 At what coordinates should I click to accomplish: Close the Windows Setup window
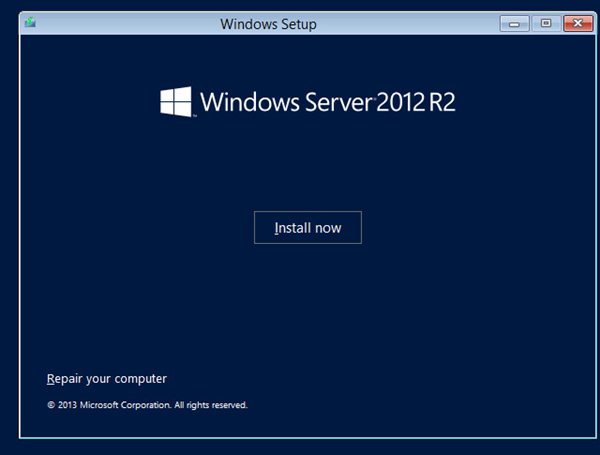pos(578,24)
